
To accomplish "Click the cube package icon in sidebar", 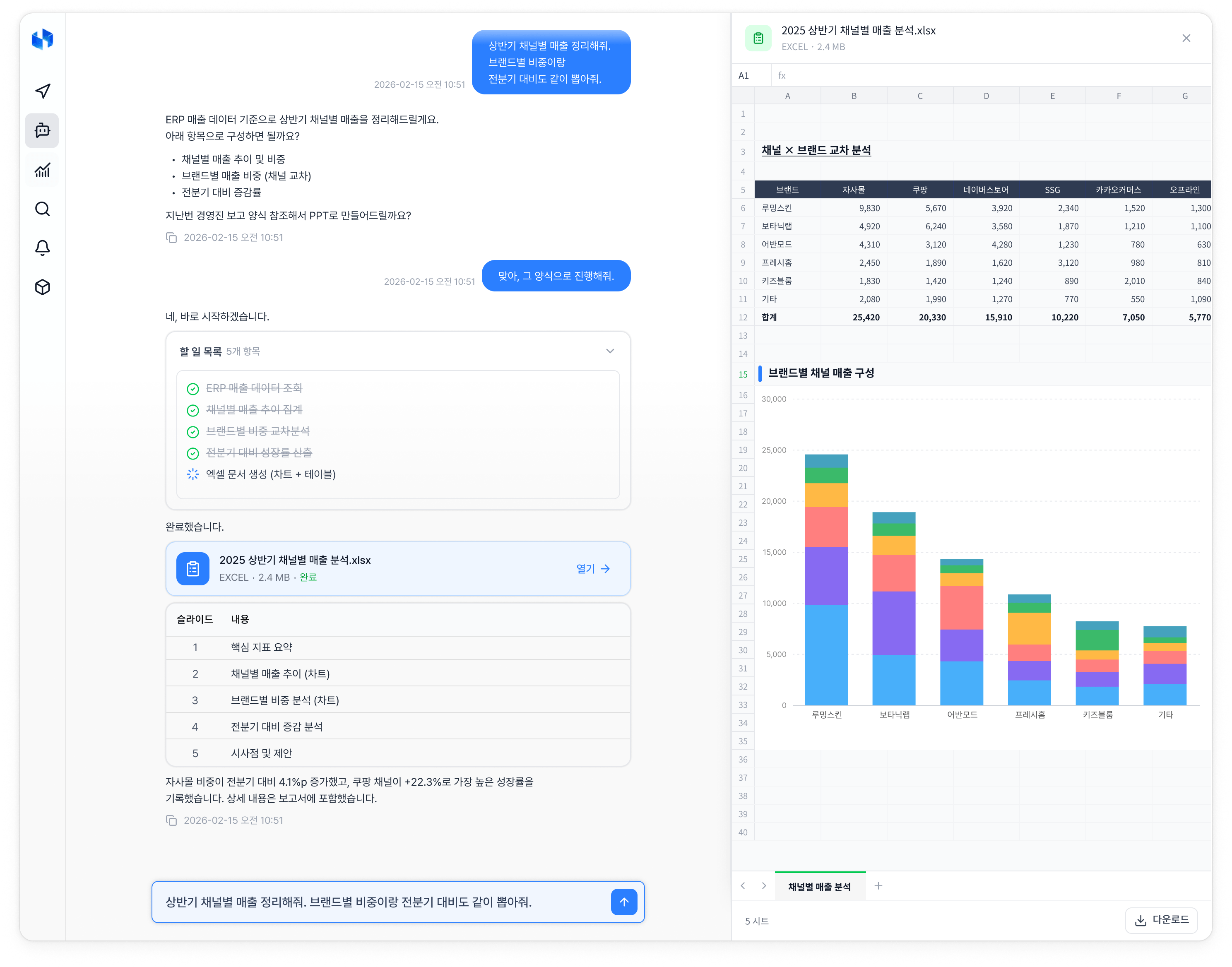I will point(43,287).
